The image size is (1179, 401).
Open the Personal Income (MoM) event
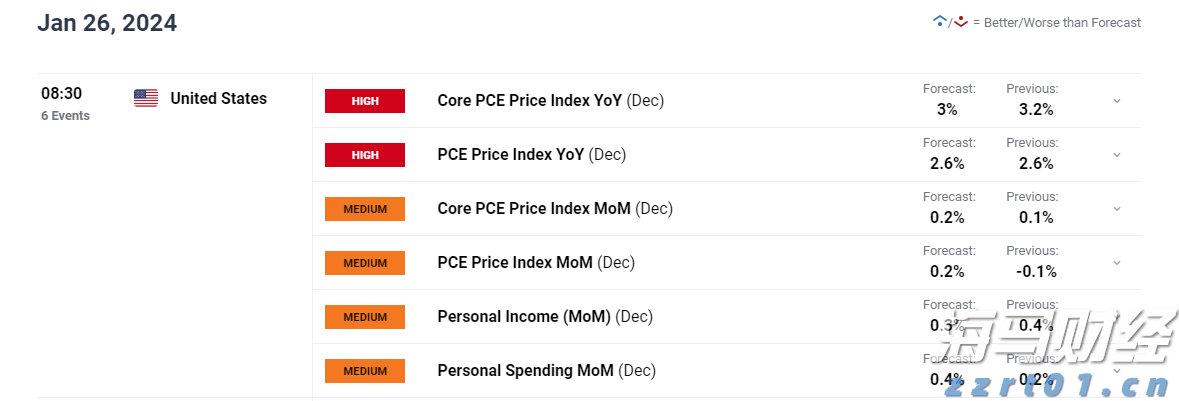[545, 317]
